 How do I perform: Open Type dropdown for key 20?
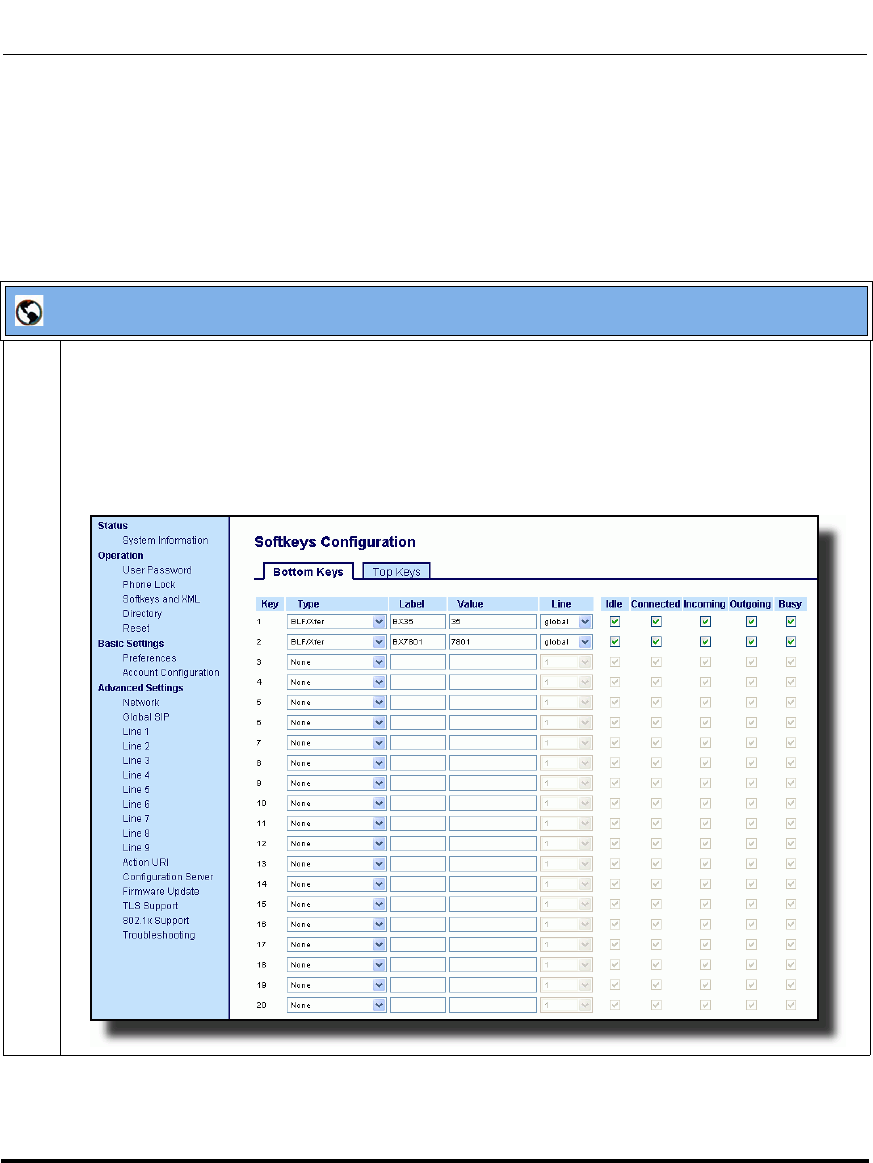[337, 1005]
